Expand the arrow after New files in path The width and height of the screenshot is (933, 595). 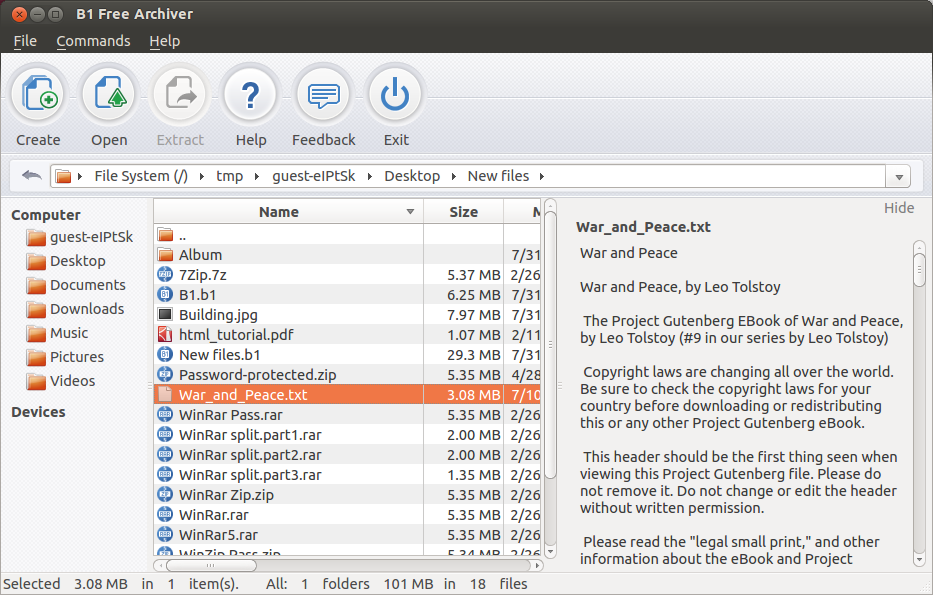coord(542,176)
